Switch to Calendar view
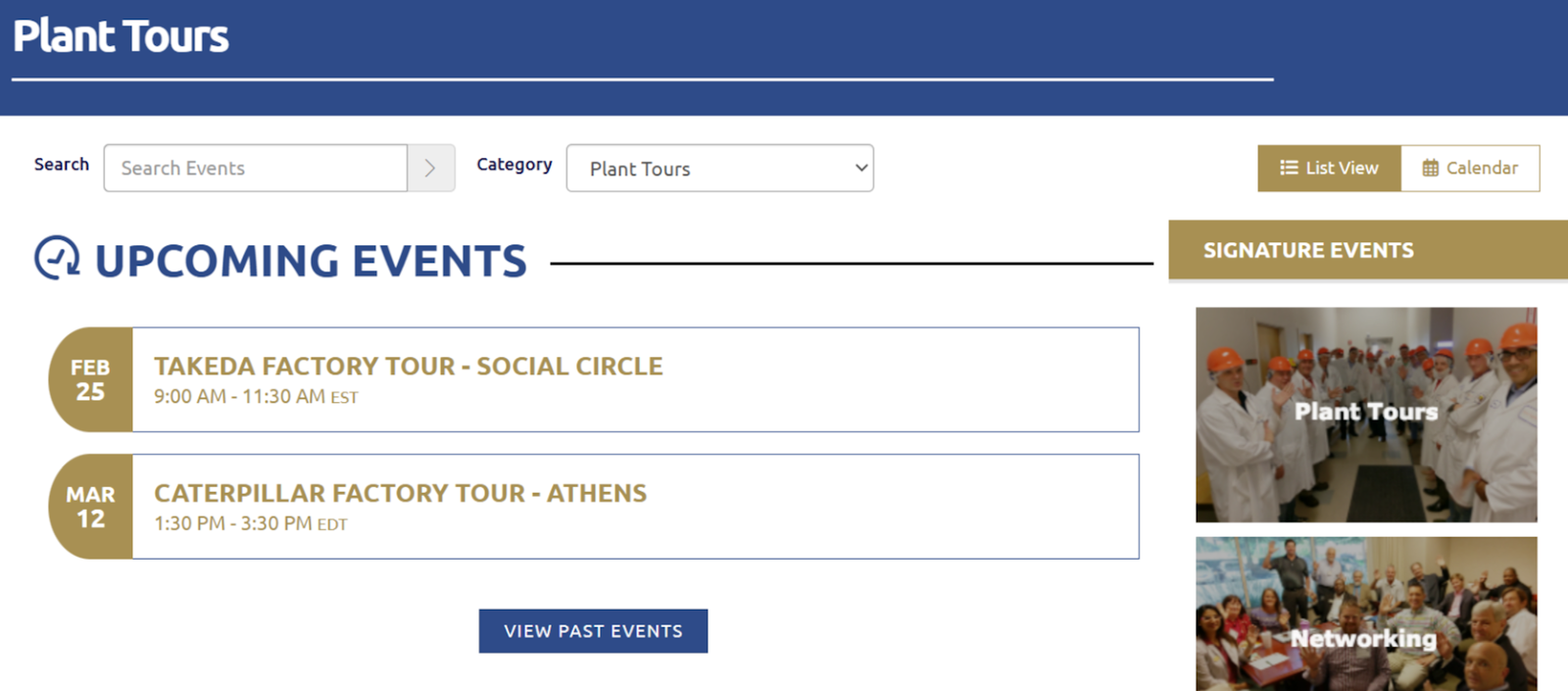Image resolution: width=1568 pixels, height=691 pixels. point(1470,168)
